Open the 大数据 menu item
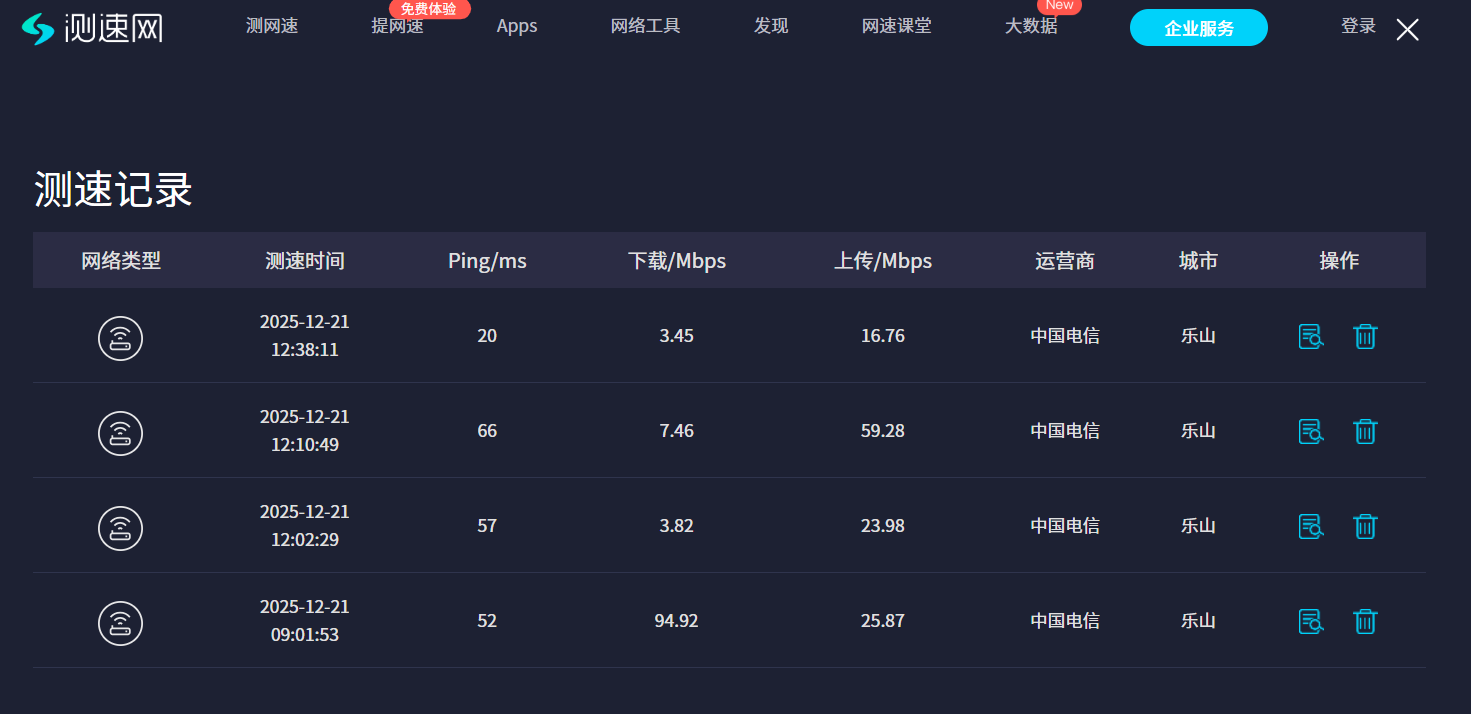This screenshot has height=714, width=1471. (x=1031, y=26)
